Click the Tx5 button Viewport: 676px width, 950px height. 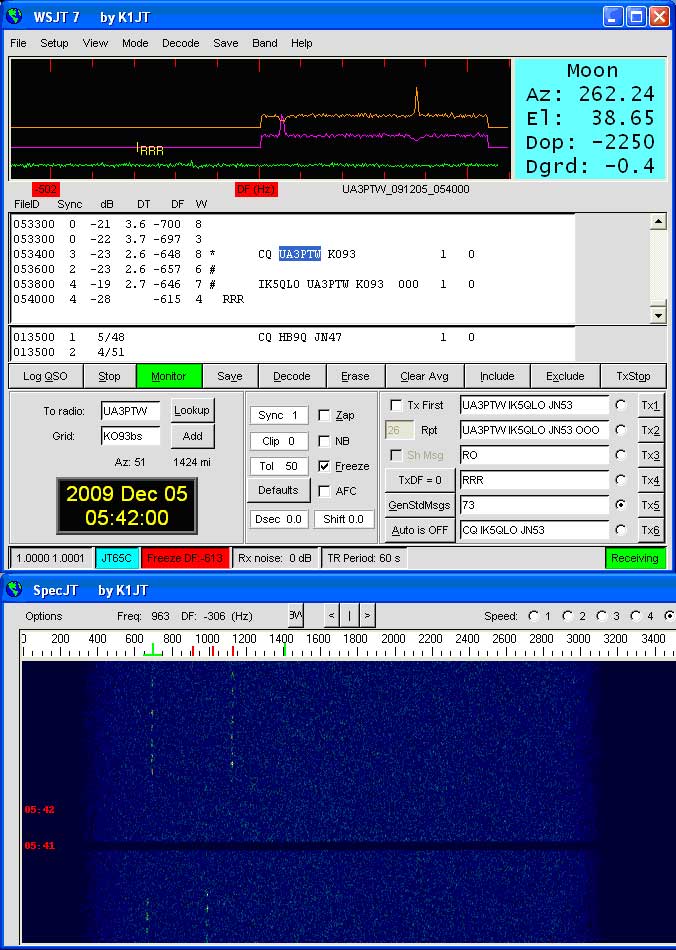(651, 505)
